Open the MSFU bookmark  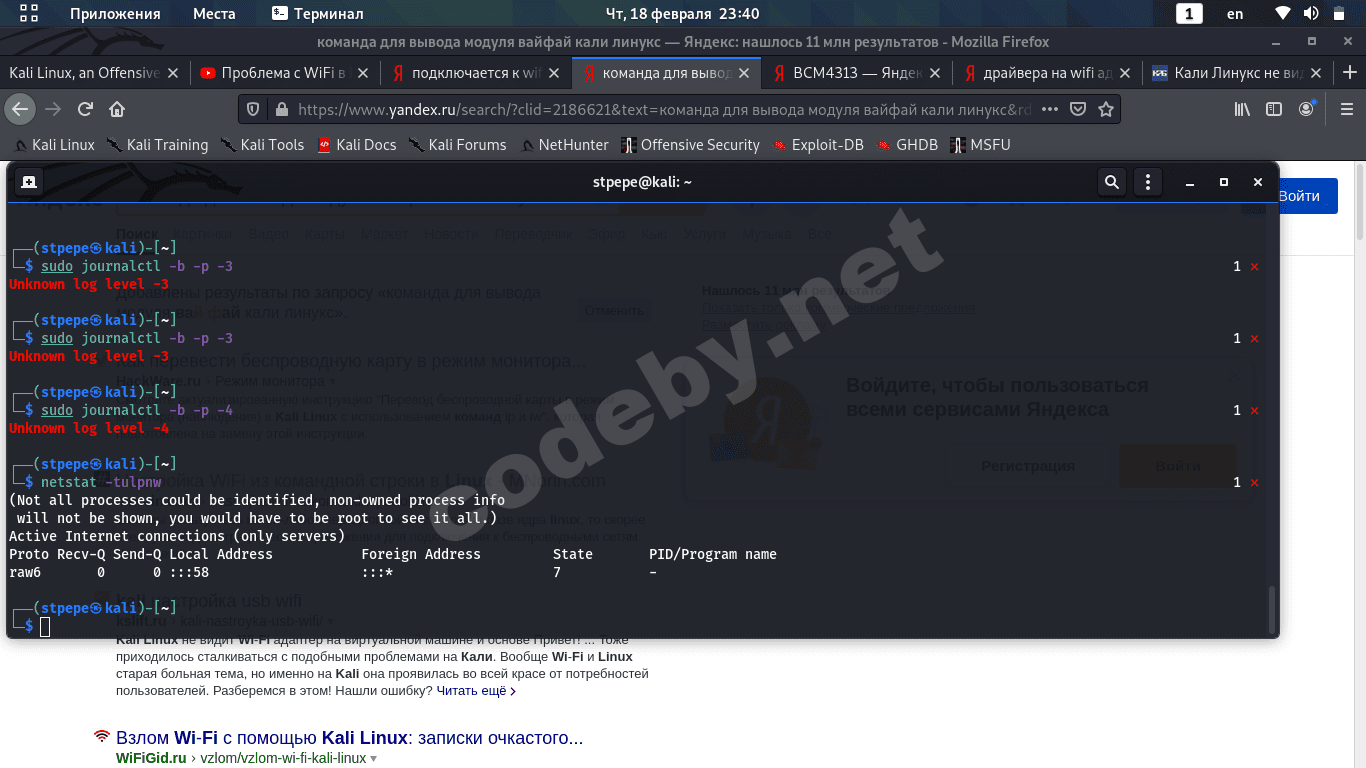[981, 145]
